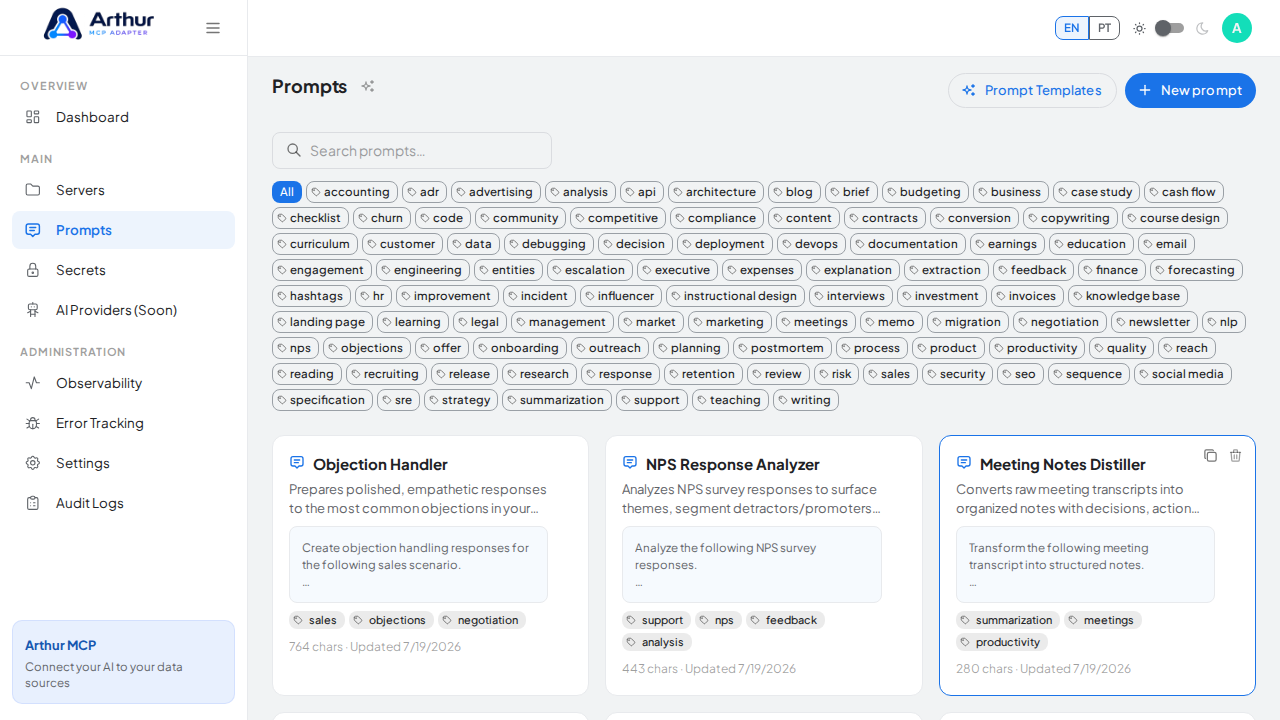The height and width of the screenshot is (720, 1280).
Task: Click the search magnifier icon
Action: [x=294, y=150]
